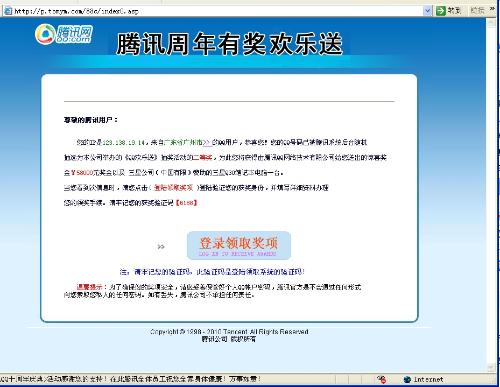Click the popup blocked status bar icon

pos(382,379)
